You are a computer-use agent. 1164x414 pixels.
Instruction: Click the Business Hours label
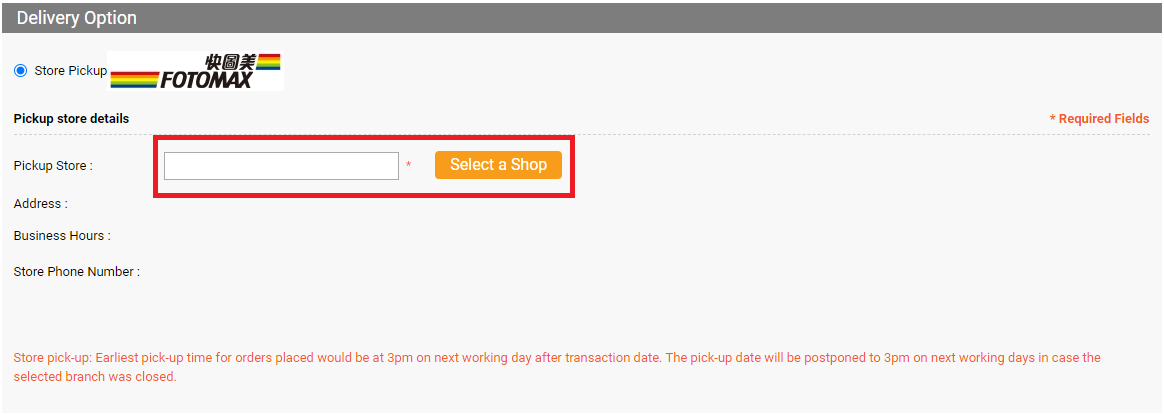pos(62,236)
